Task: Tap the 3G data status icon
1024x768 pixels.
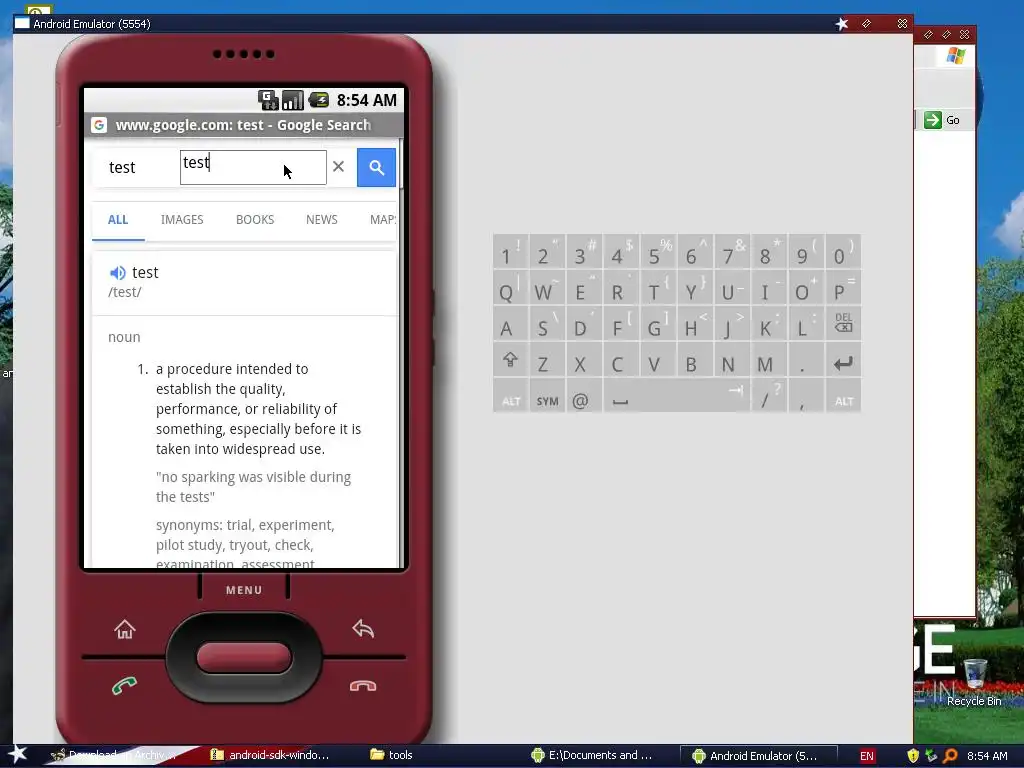Action: (268, 100)
